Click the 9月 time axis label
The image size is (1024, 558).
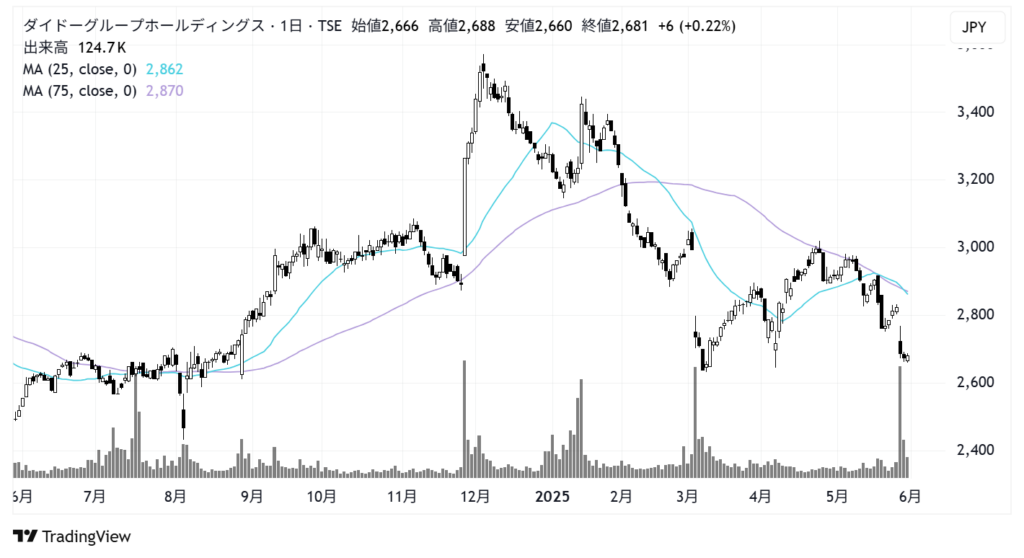(x=251, y=497)
